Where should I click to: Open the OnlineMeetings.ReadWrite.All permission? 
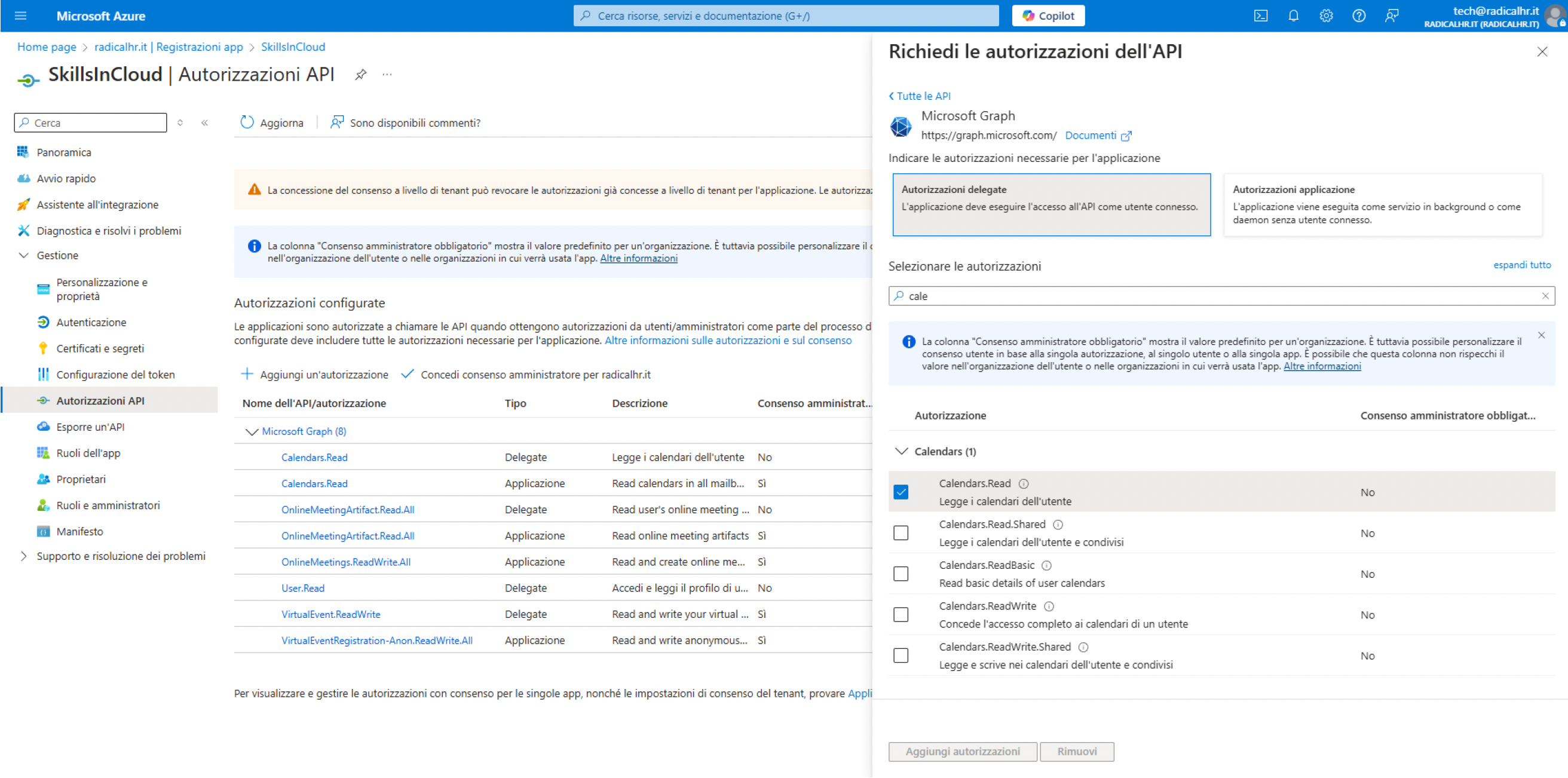[x=346, y=562]
